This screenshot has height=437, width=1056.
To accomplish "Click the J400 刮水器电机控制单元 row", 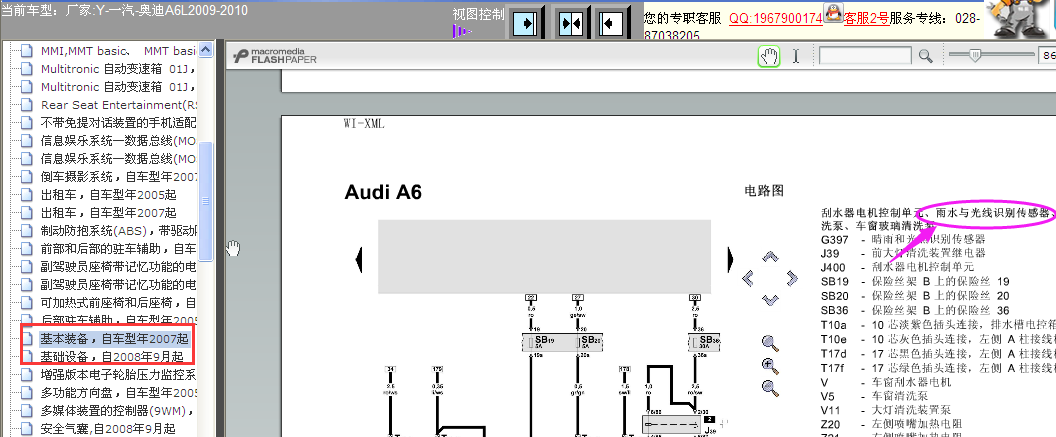I will tap(896, 267).
